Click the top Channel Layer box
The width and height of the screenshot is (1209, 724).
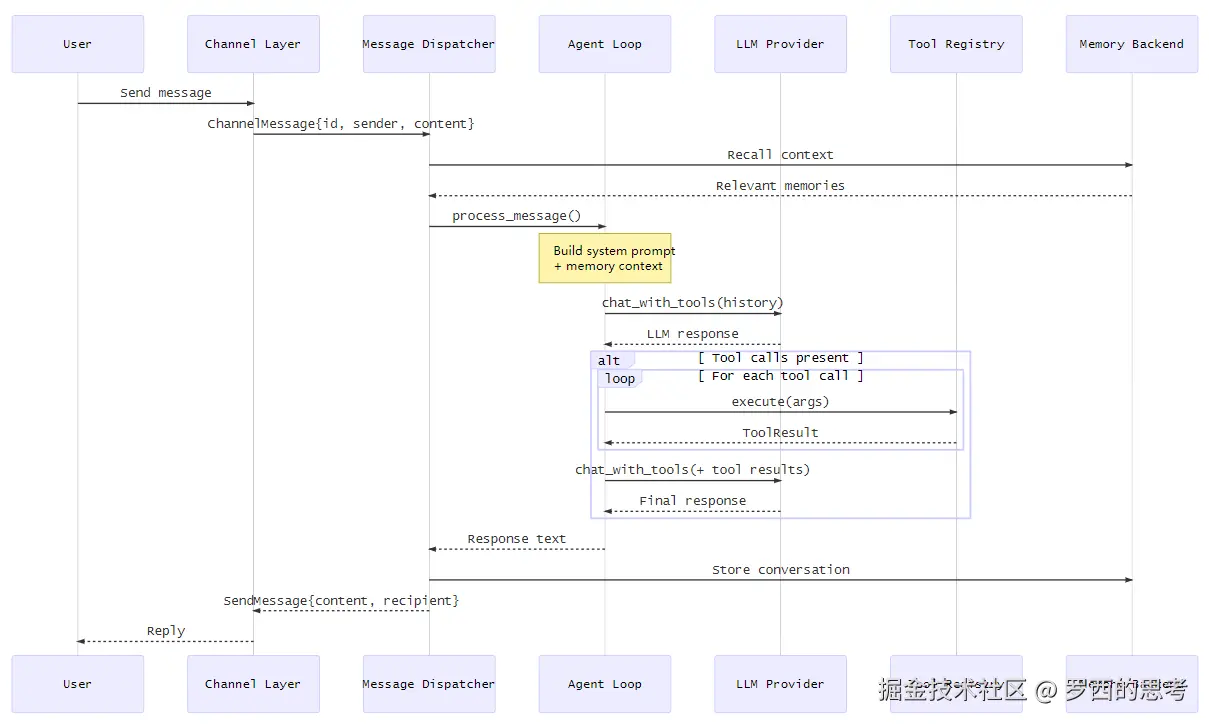[253, 44]
